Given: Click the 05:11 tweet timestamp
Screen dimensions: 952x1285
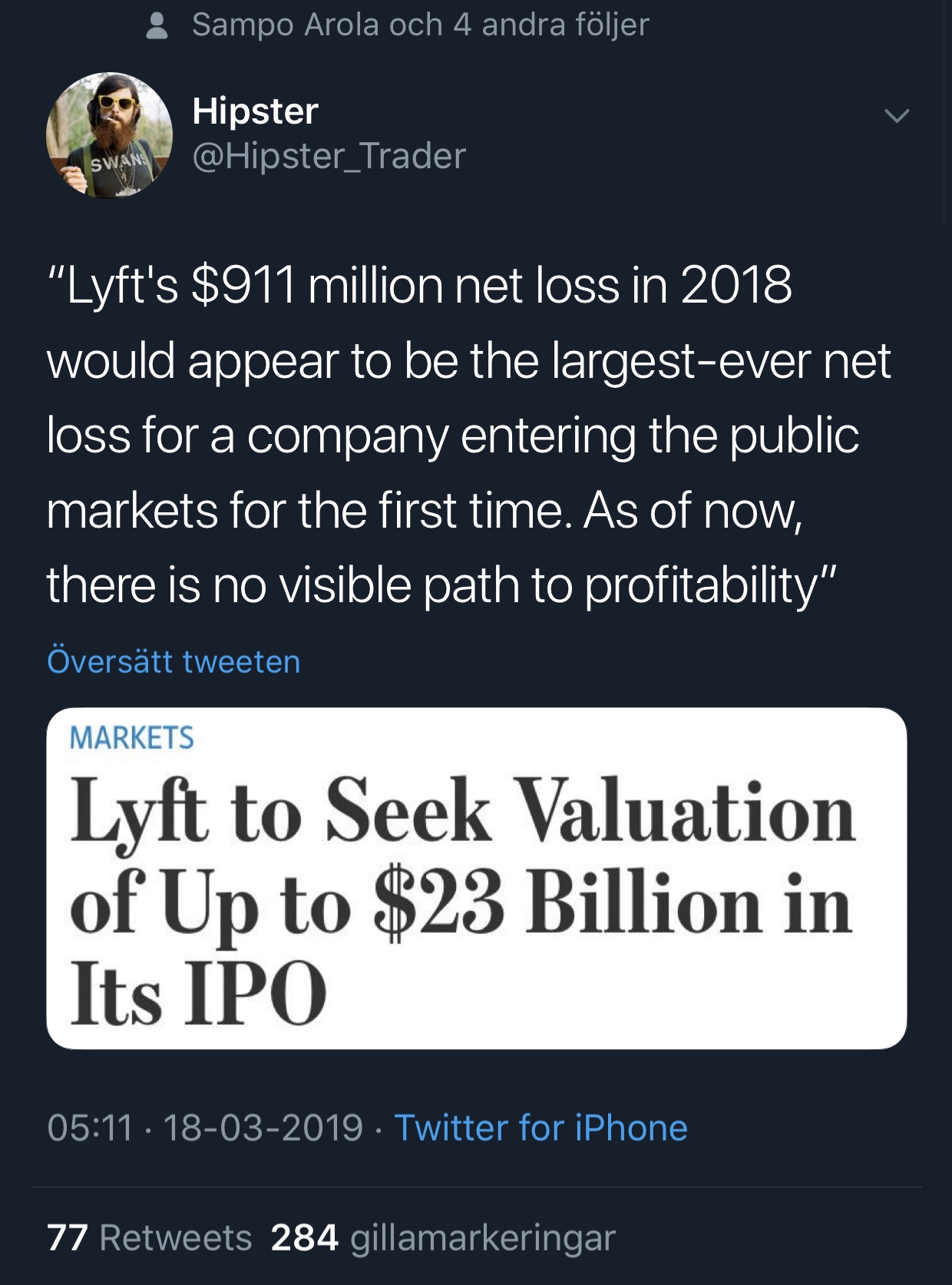Looking at the screenshot, I should pyautogui.click(x=89, y=1128).
